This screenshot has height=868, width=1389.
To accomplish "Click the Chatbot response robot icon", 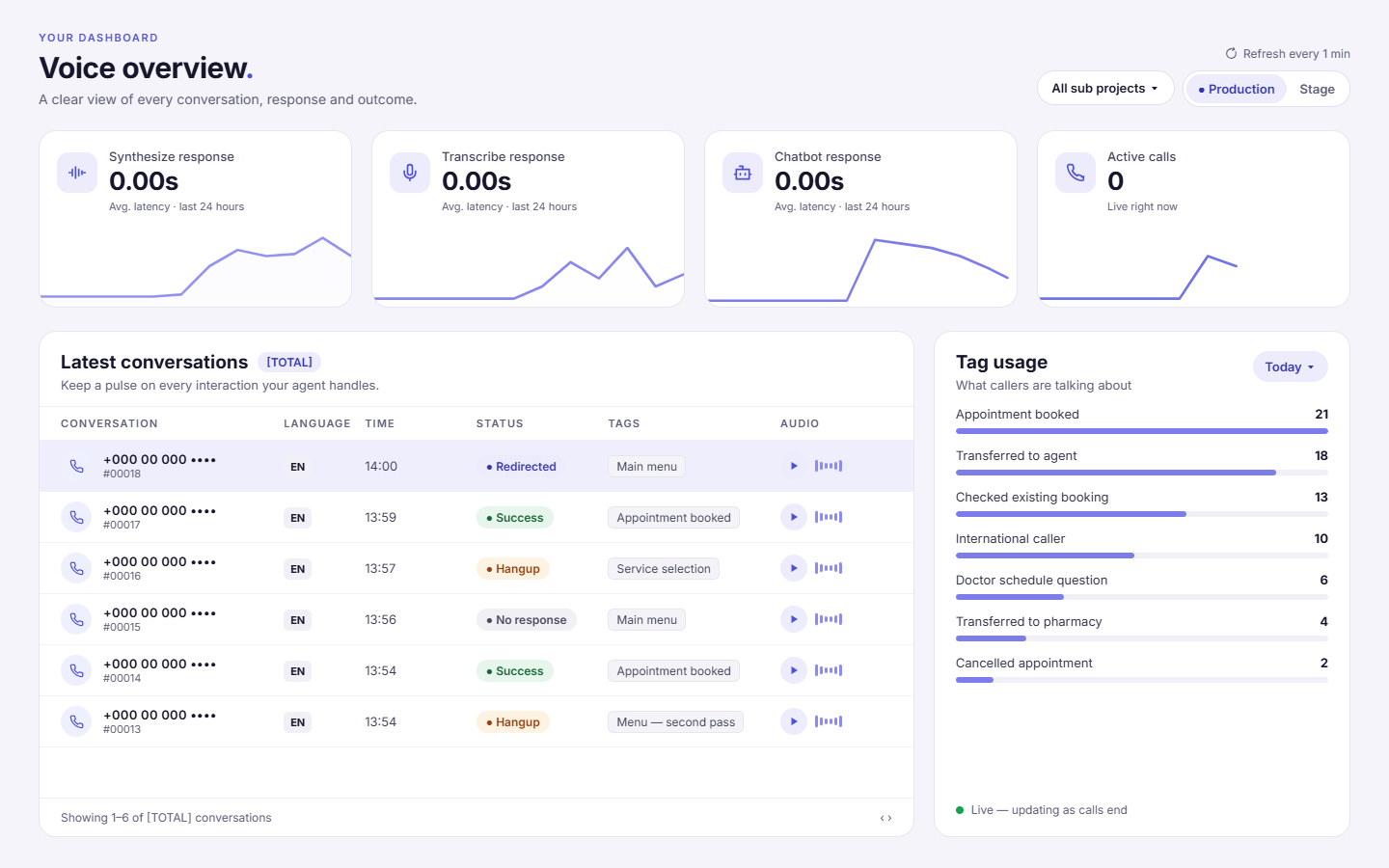I will (743, 173).
